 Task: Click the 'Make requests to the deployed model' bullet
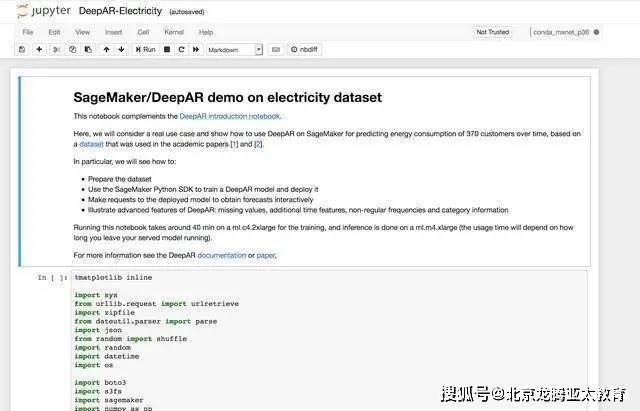tap(200, 200)
